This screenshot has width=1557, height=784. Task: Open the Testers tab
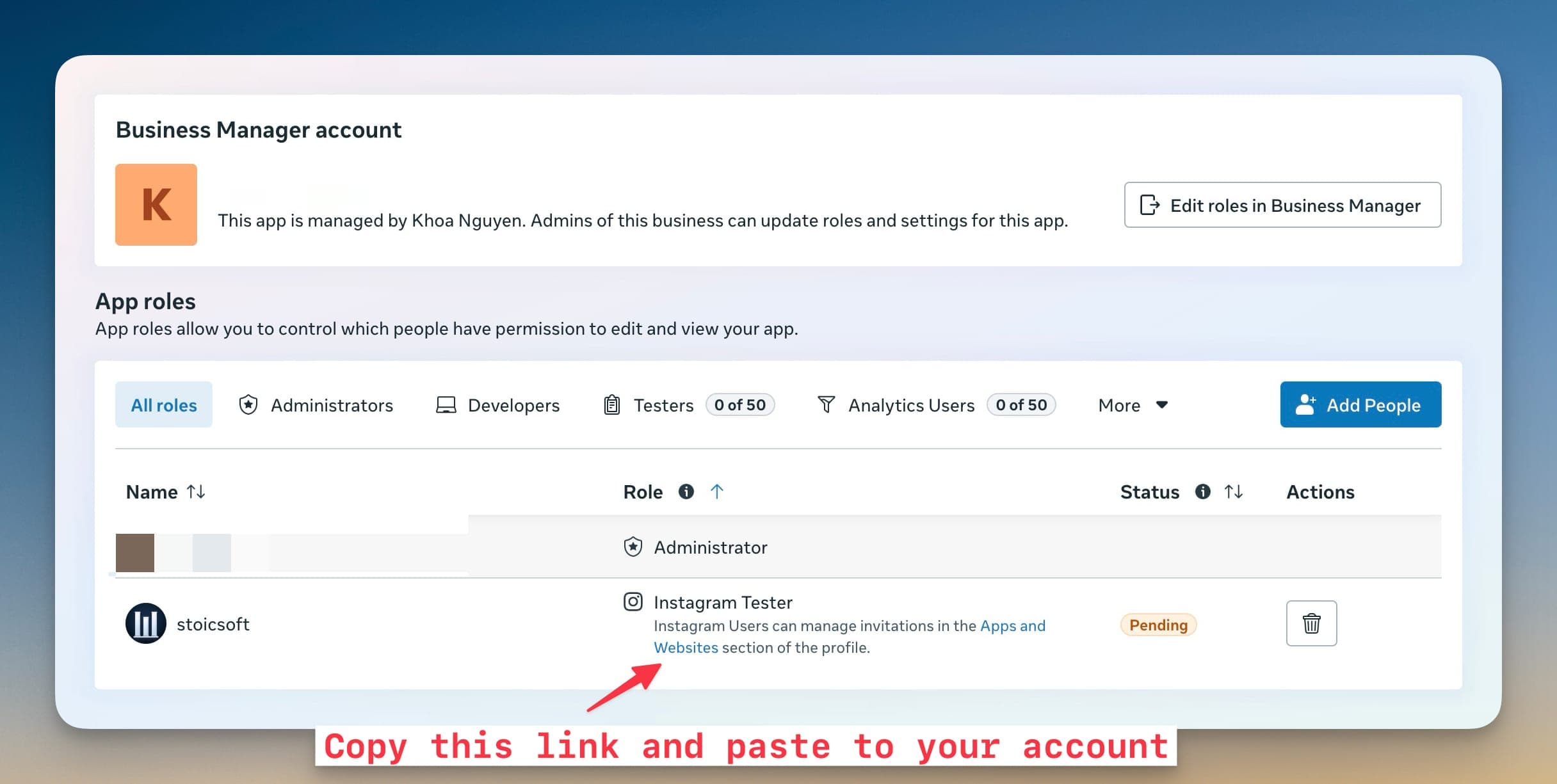click(689, 405)
